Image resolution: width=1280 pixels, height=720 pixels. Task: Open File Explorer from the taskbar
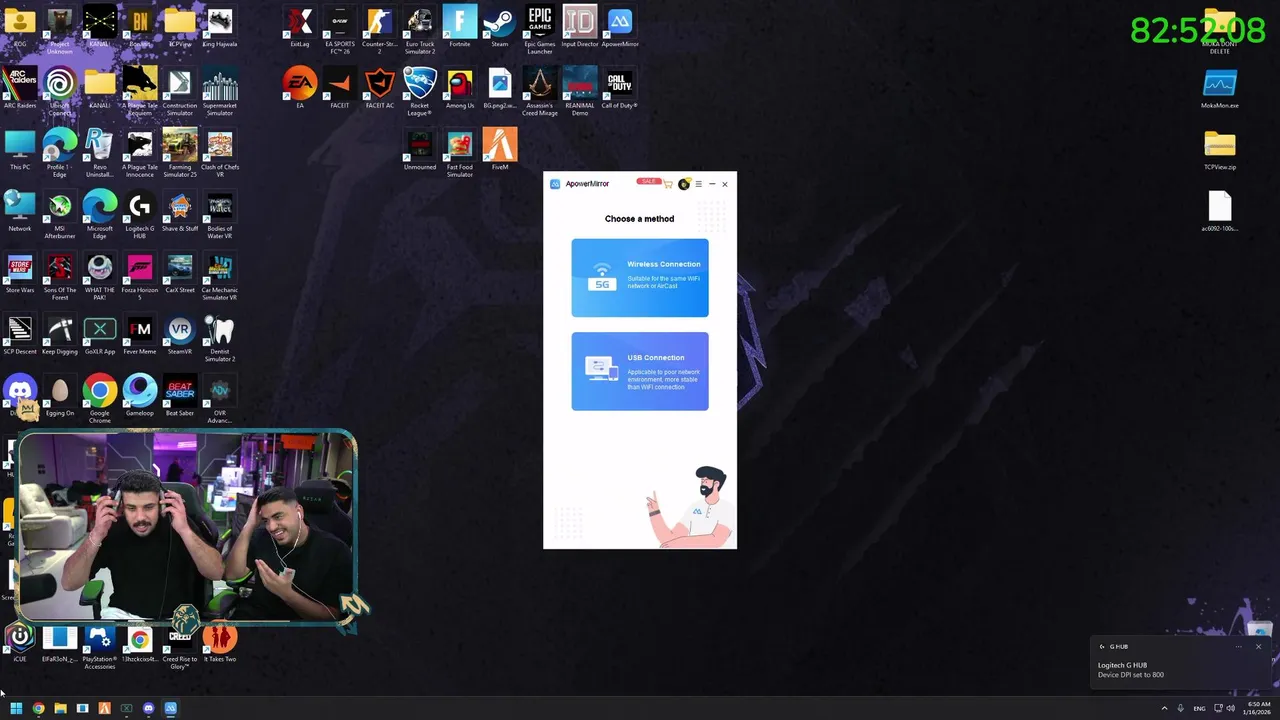coord(60,708)
